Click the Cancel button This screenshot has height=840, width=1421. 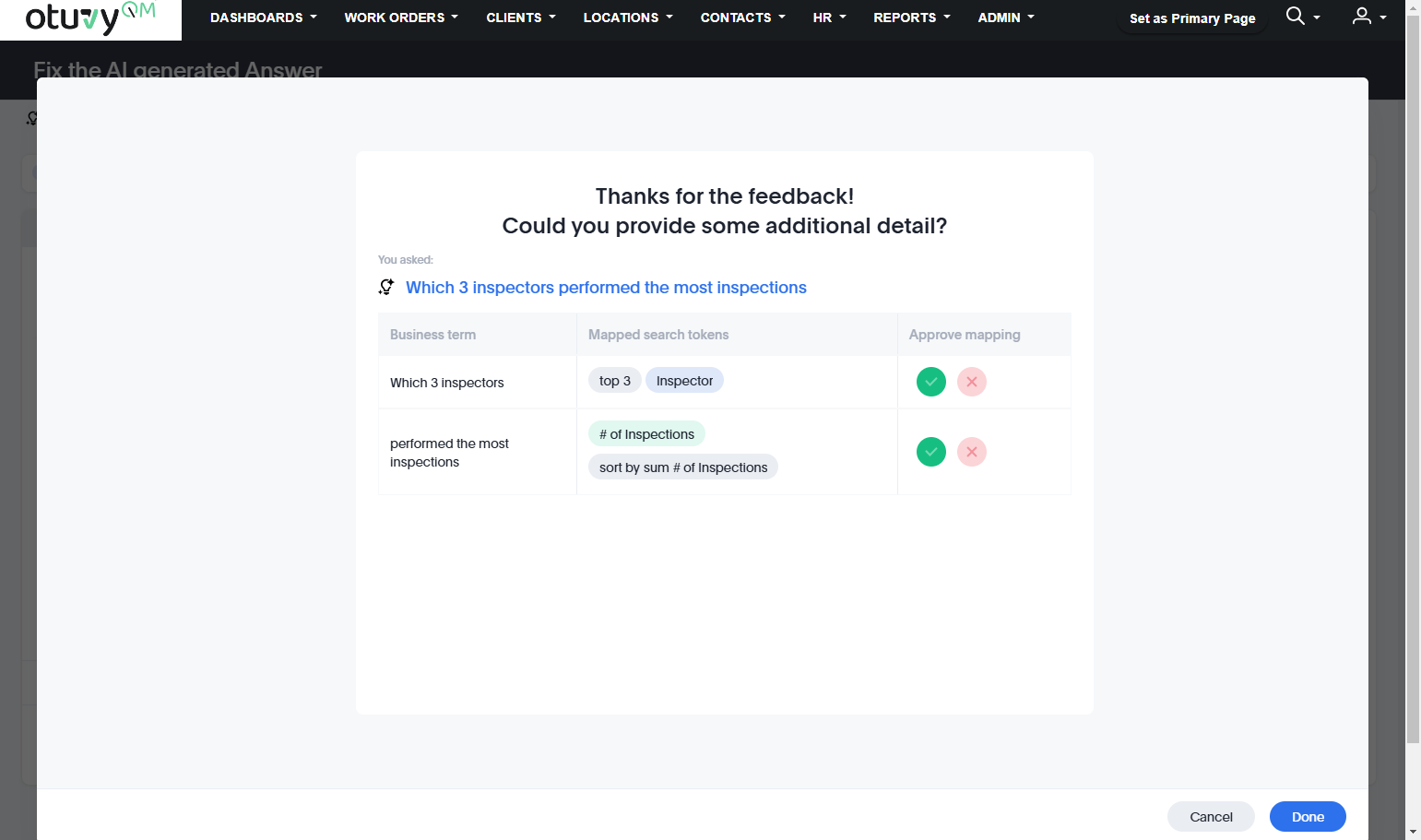click(1211, 817)
